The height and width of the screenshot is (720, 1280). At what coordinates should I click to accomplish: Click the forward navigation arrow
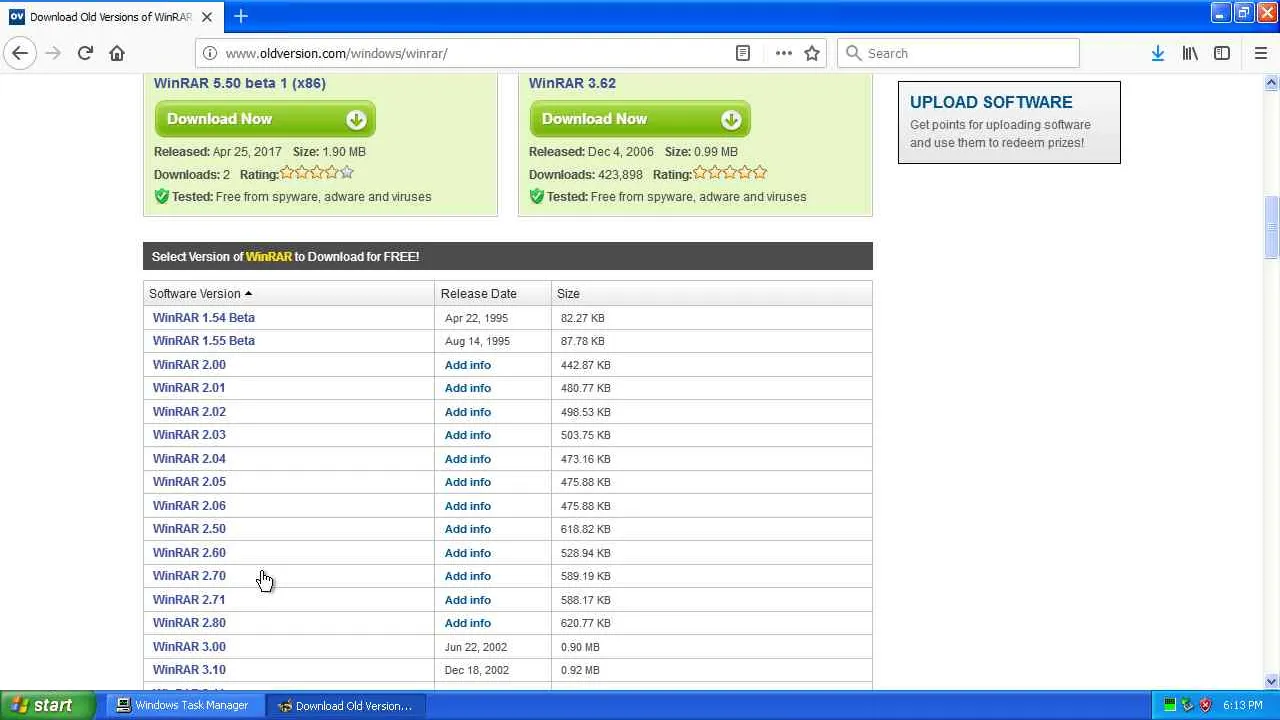point(53,53)
